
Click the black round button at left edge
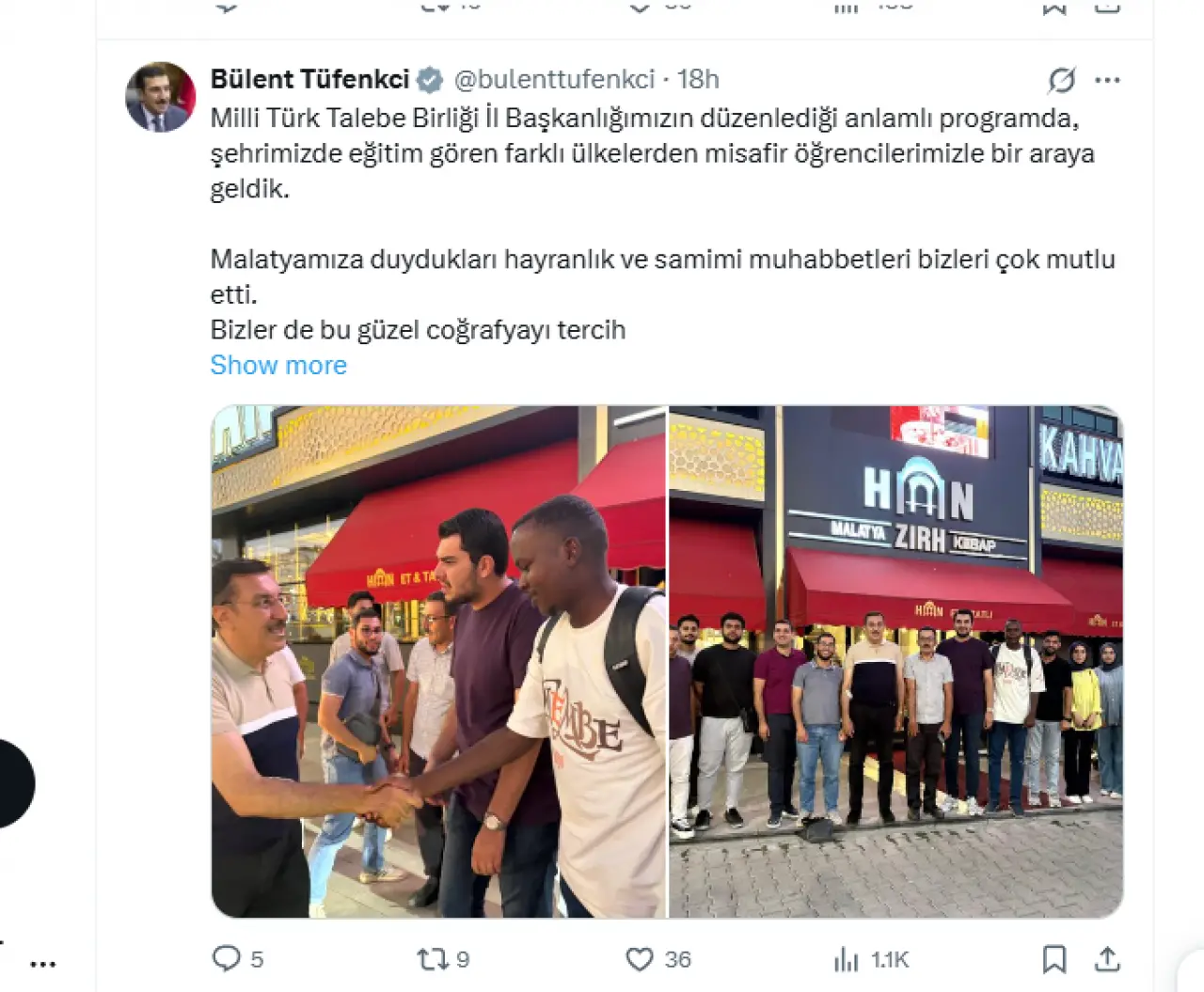pos(13,783)
